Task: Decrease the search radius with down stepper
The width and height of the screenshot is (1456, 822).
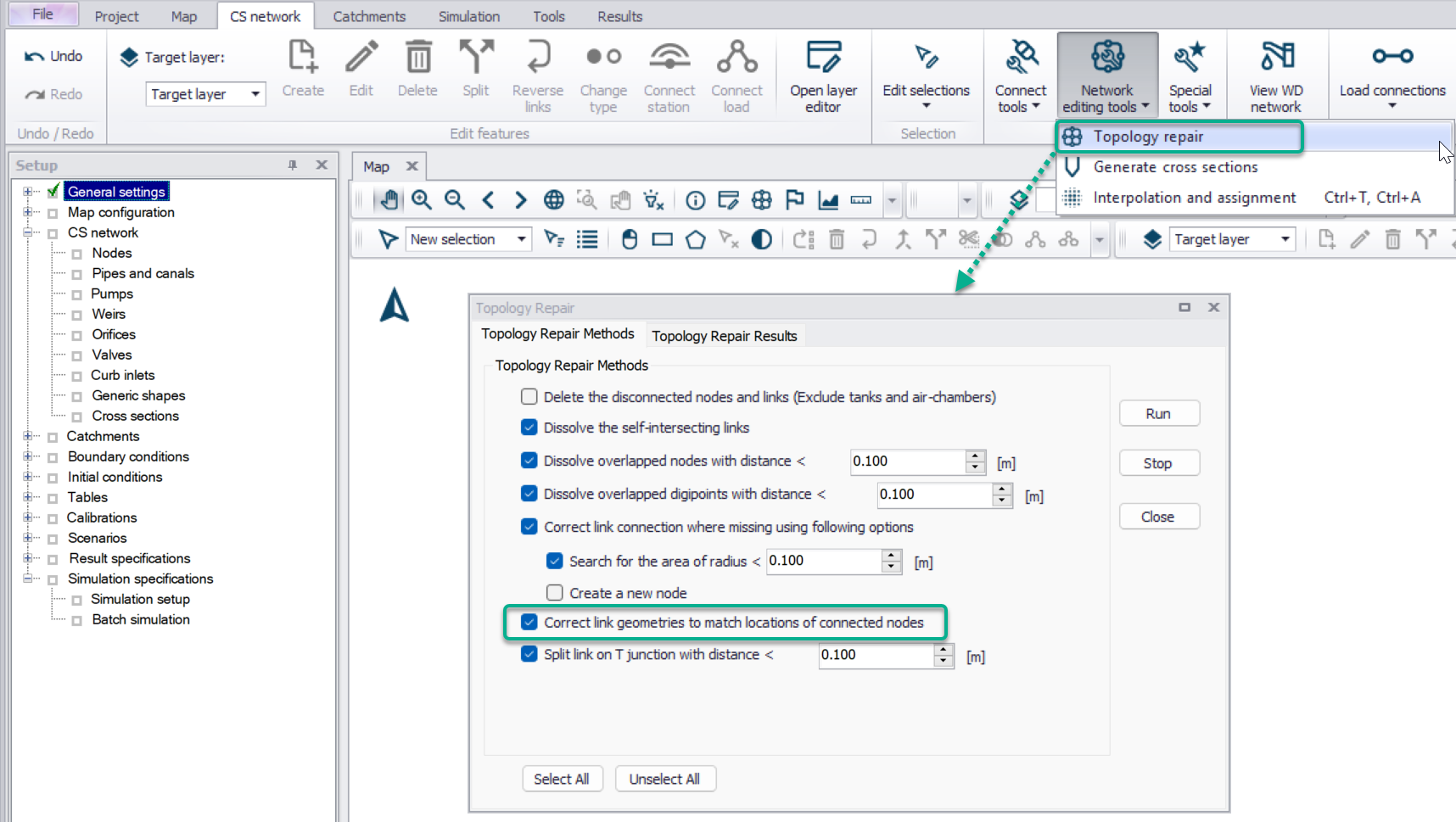Action: (891, 567)
